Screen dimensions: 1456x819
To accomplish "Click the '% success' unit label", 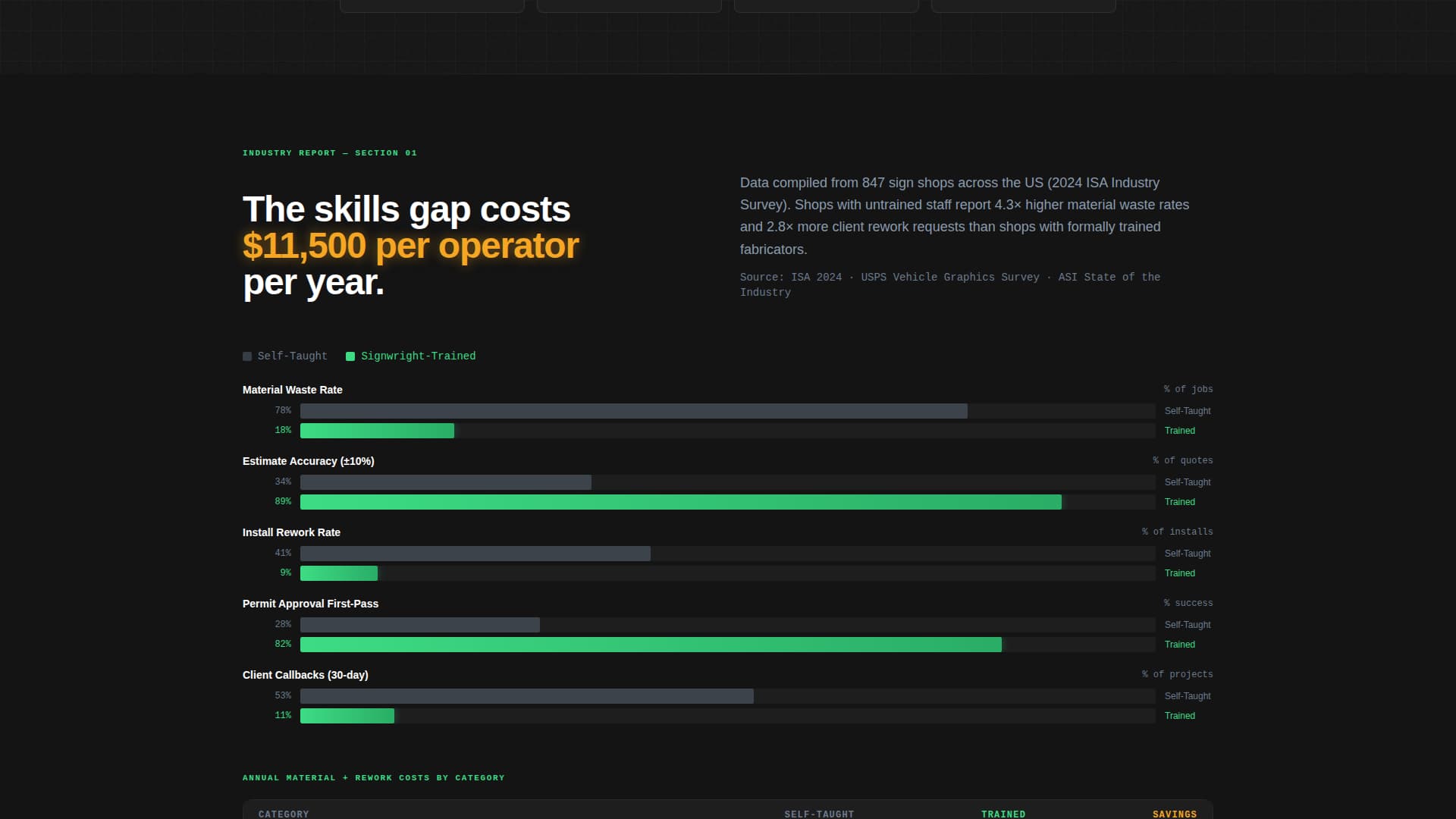I will click(1188, 603).
